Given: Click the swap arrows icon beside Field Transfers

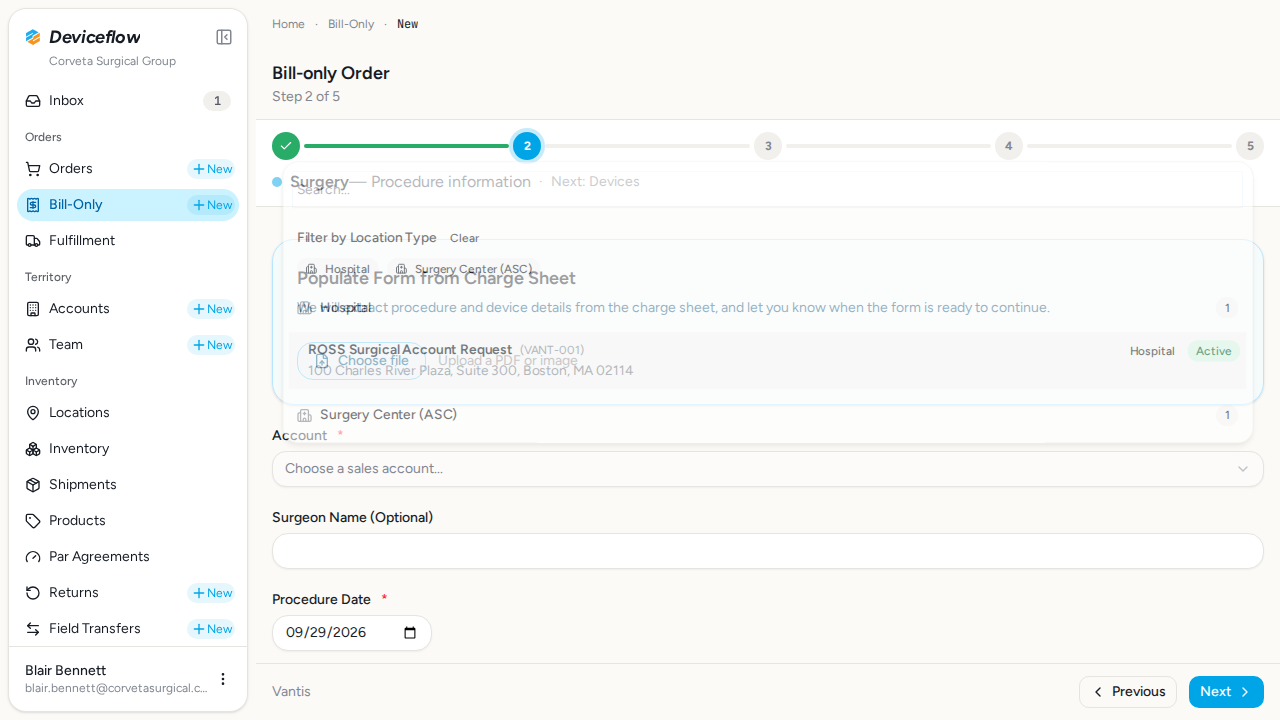Looking at the screenshot, I should (x=33, y=629).
